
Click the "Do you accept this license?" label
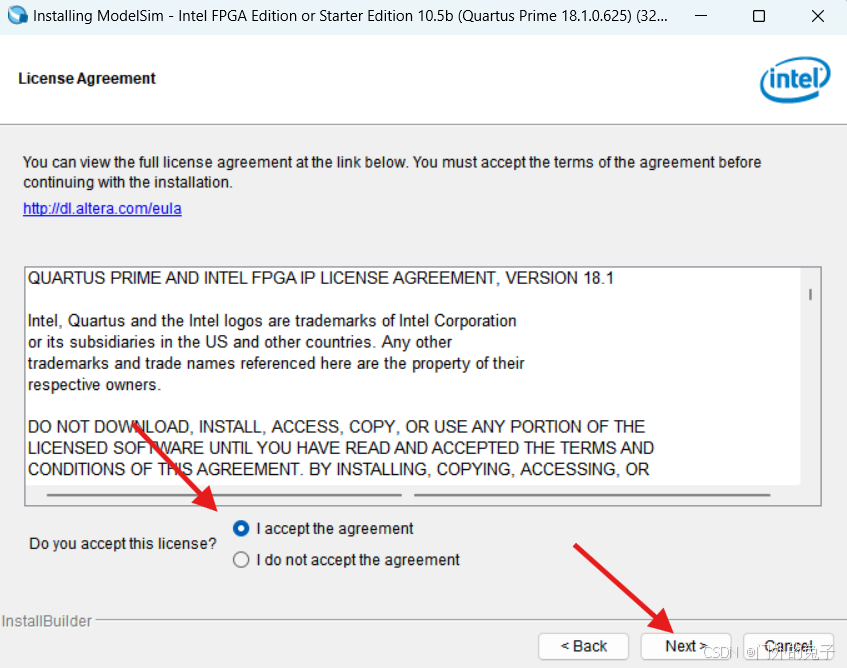click(123, 543)
